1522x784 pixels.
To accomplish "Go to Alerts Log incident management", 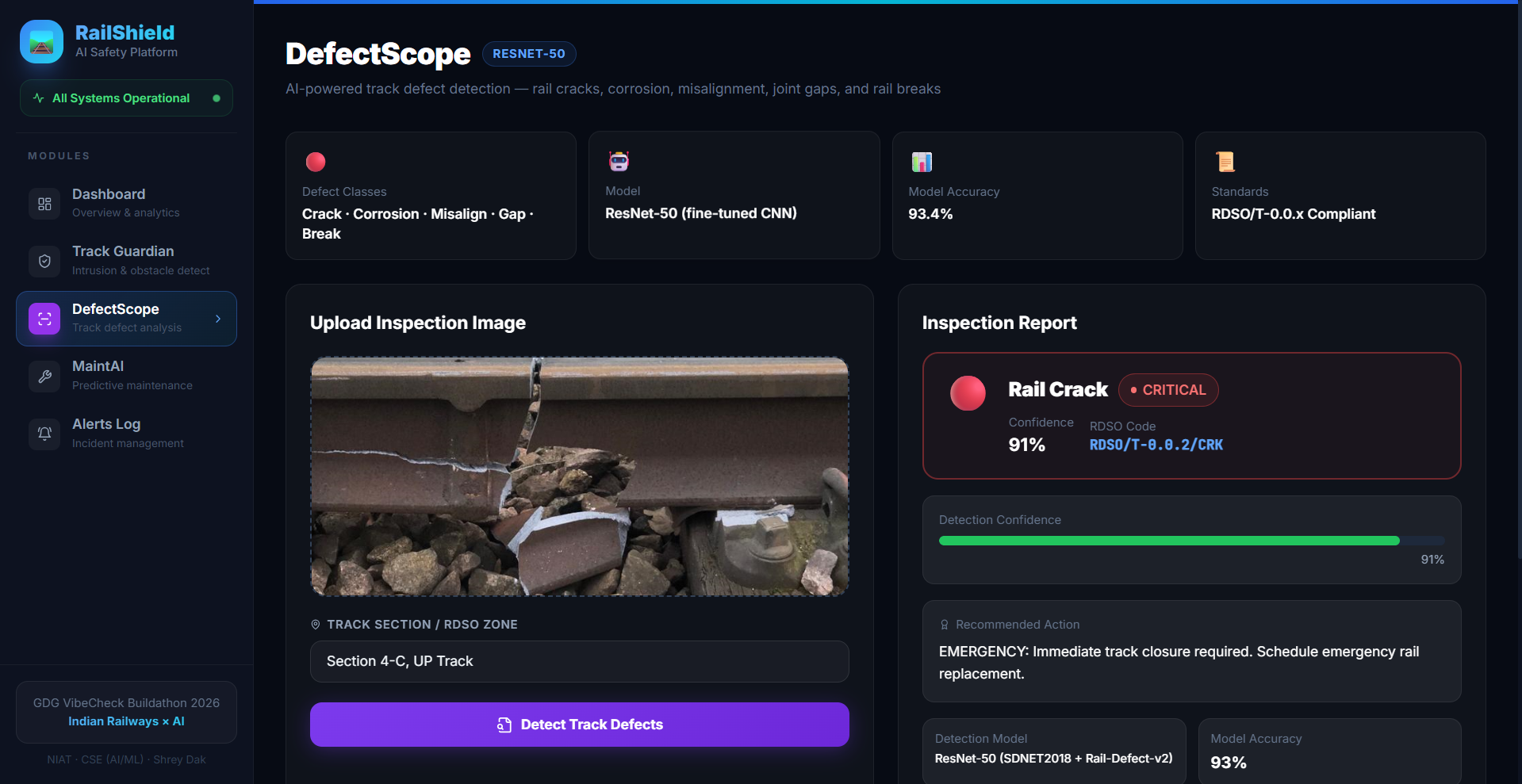I will pyautogui.click(x=126, y=433).
